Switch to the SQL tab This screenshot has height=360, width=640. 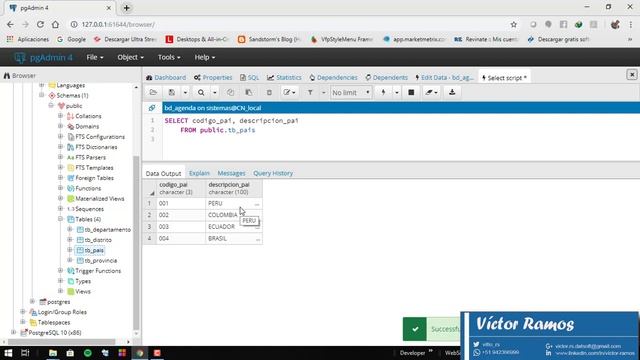point(249,78)
